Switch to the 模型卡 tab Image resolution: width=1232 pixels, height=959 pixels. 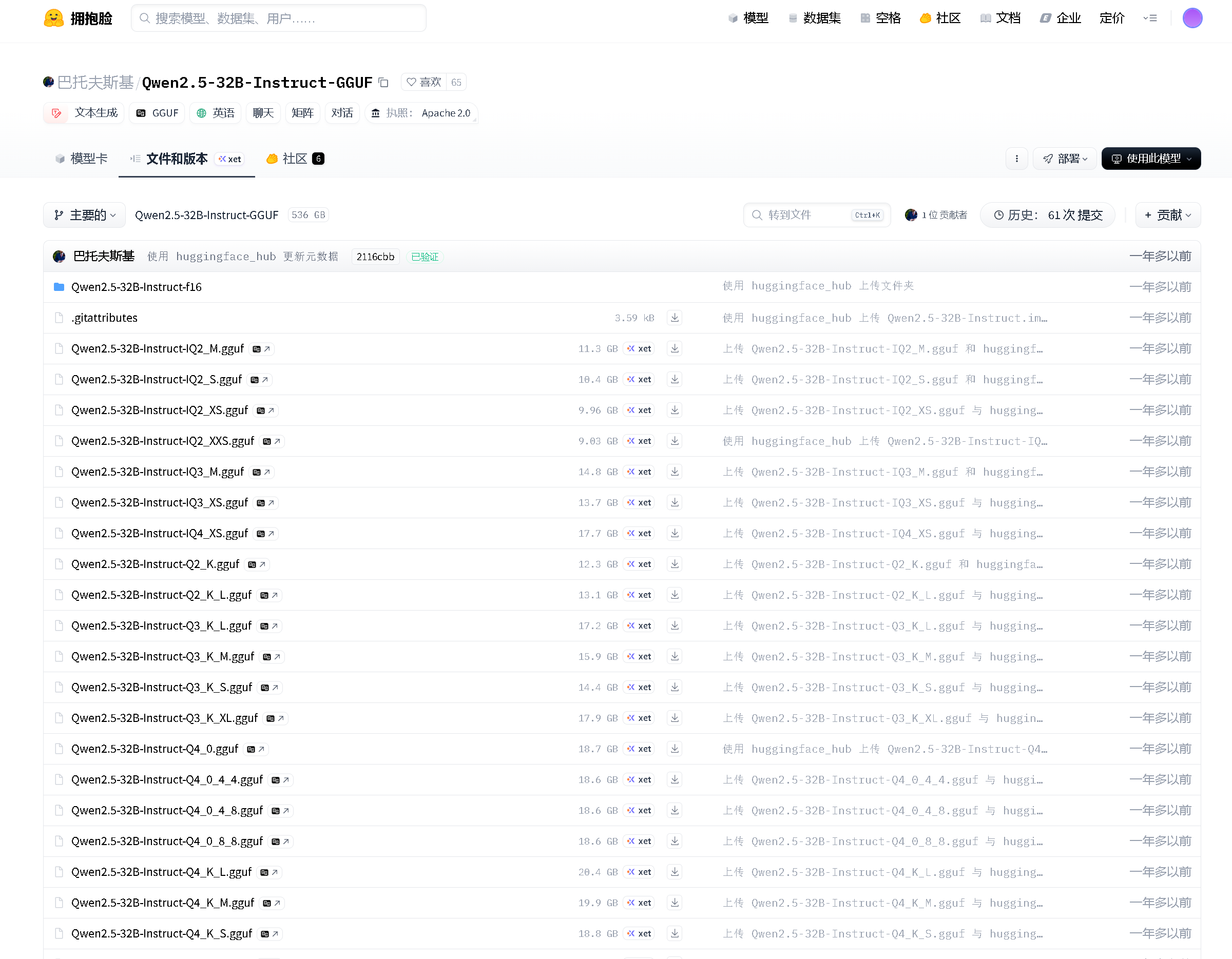coord(82,159)
